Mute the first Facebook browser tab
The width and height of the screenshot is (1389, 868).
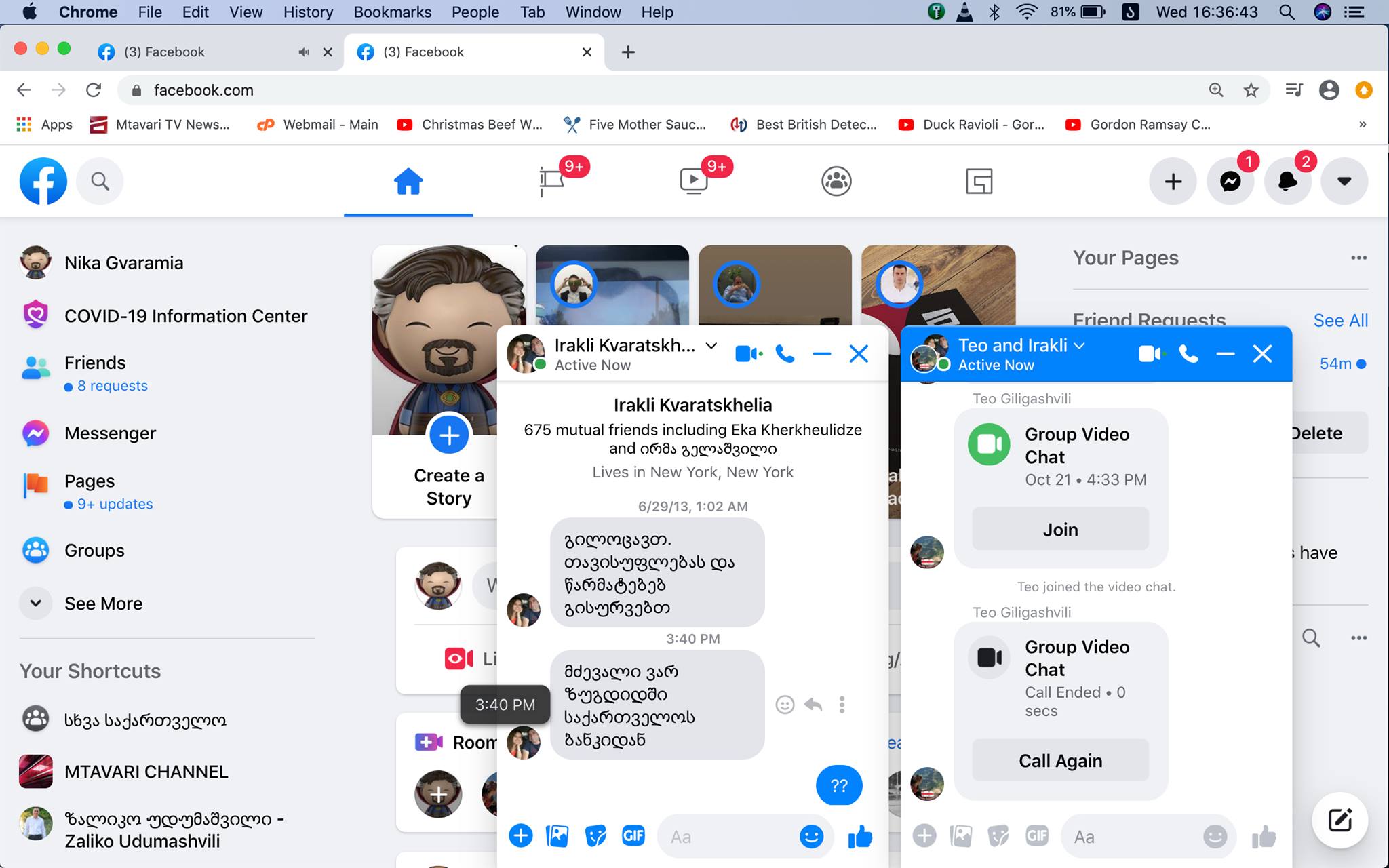(303, 52)
